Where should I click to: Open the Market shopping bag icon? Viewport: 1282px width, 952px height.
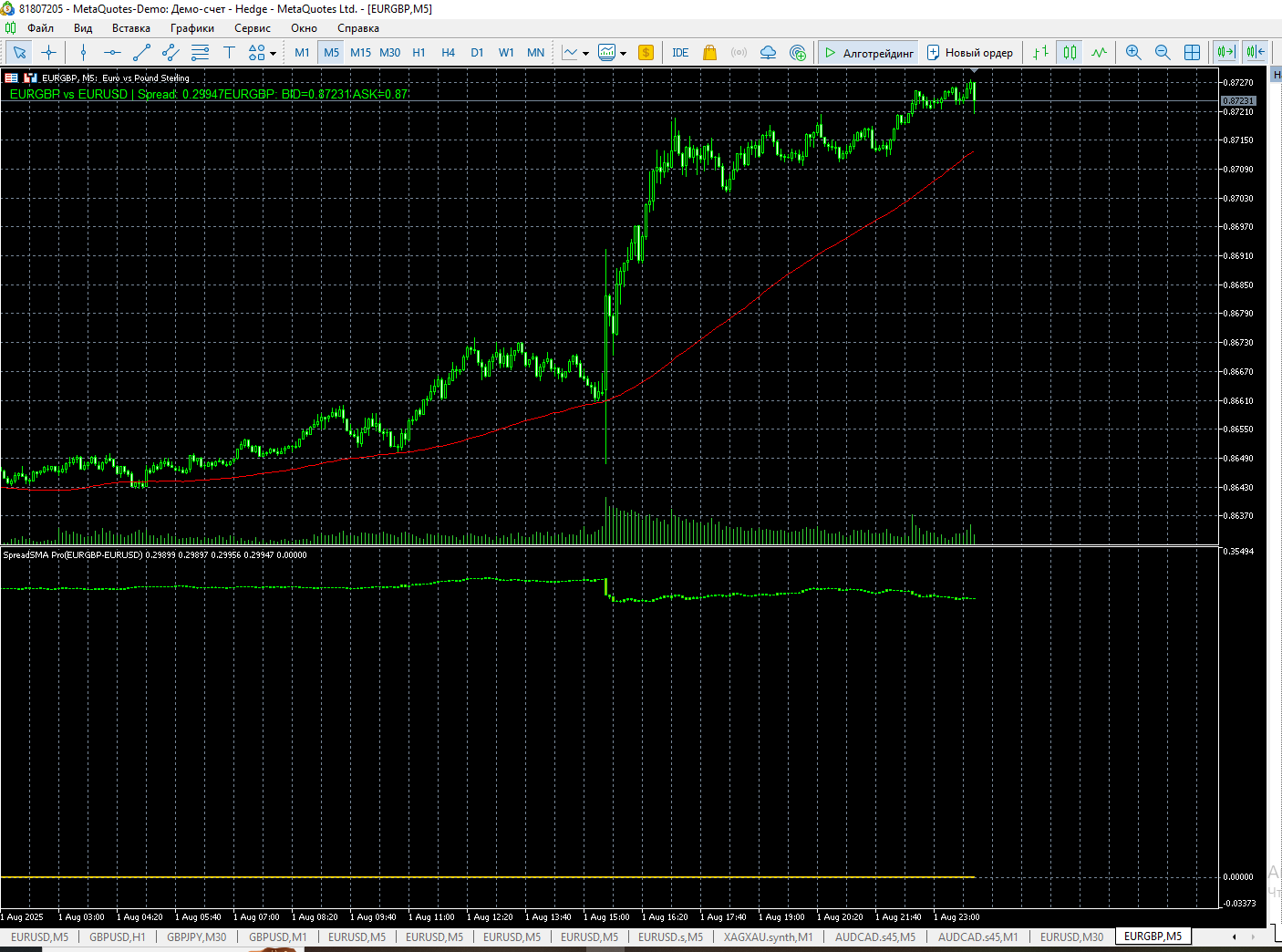709,53
